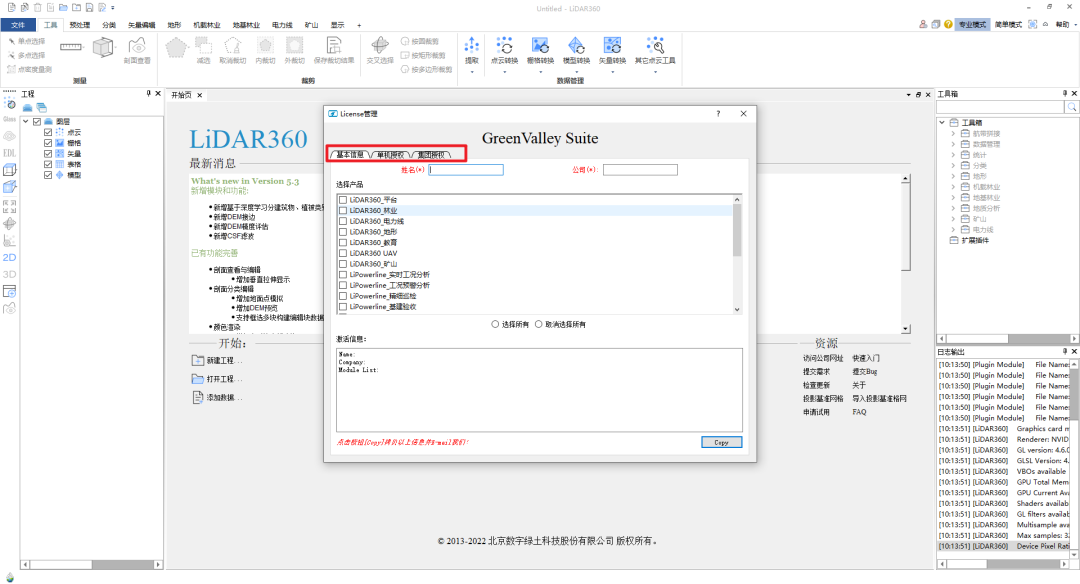Screen dimensions: 1080x584
Task: Switch to the 单机授权 tab in License dialog
Action: 391,155
